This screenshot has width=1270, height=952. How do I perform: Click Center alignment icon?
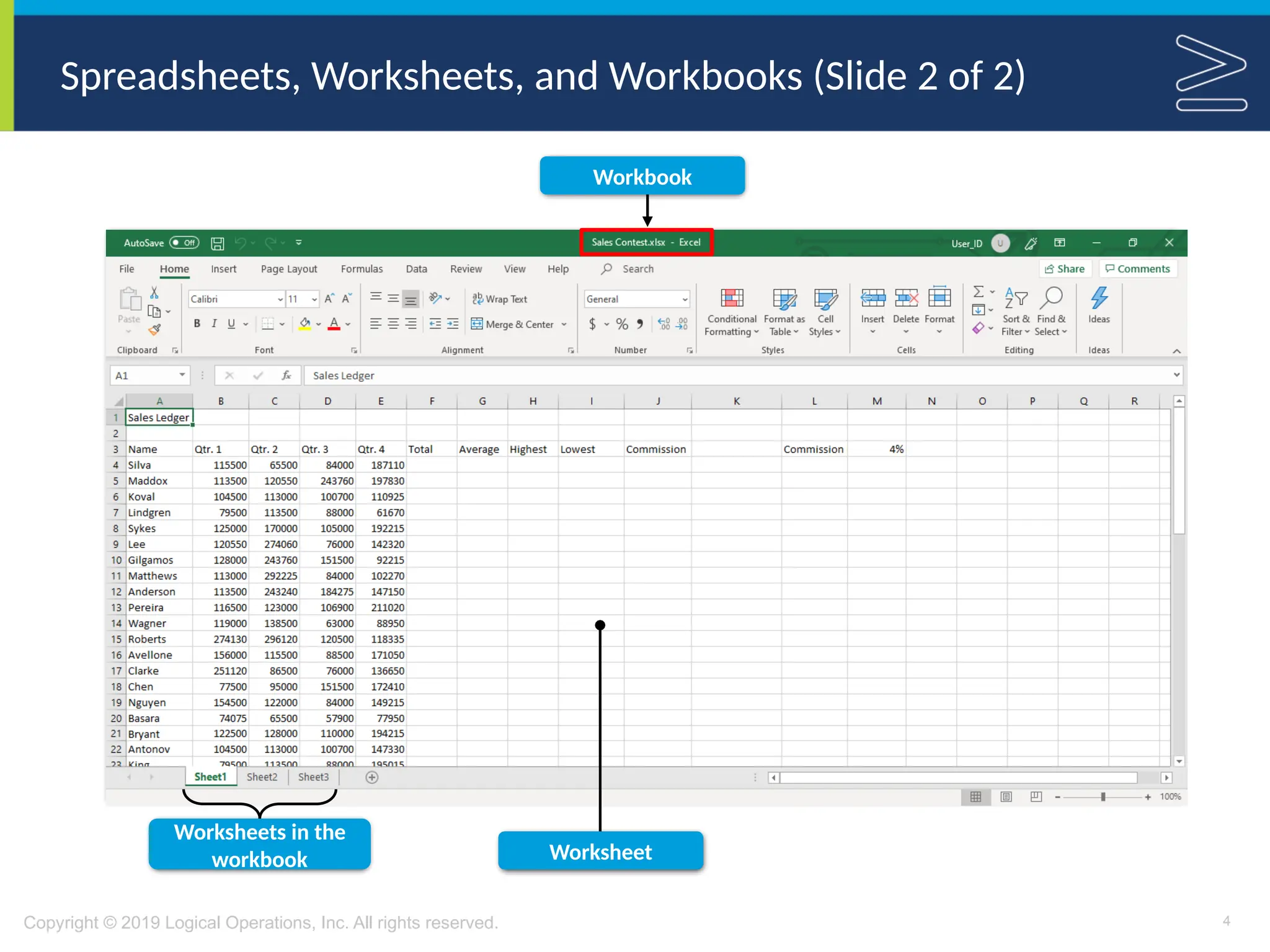393,324
